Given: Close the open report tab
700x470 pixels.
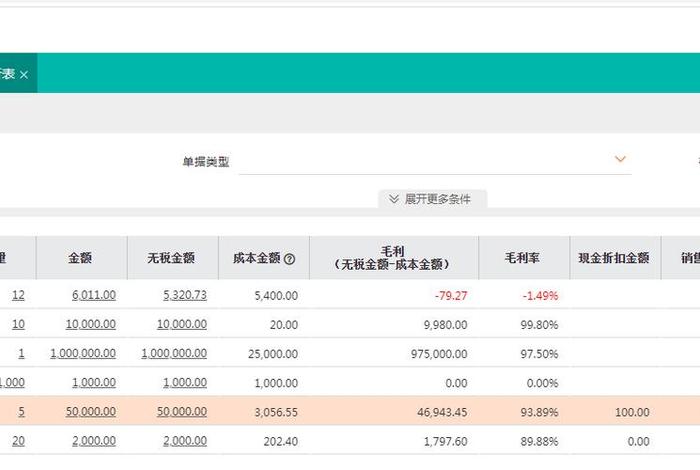Looking at the screenshot, I should point(24,75).
